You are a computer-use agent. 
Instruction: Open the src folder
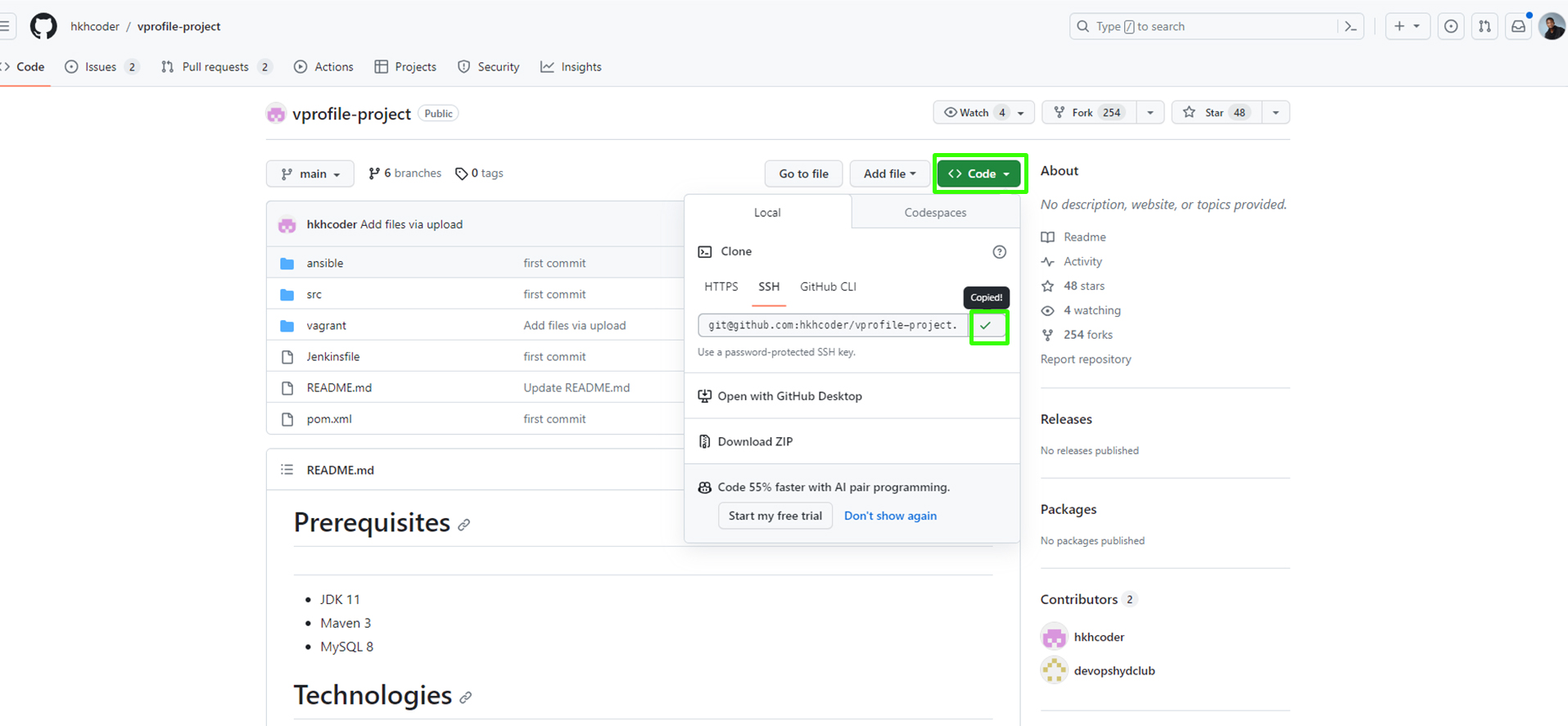314,295
